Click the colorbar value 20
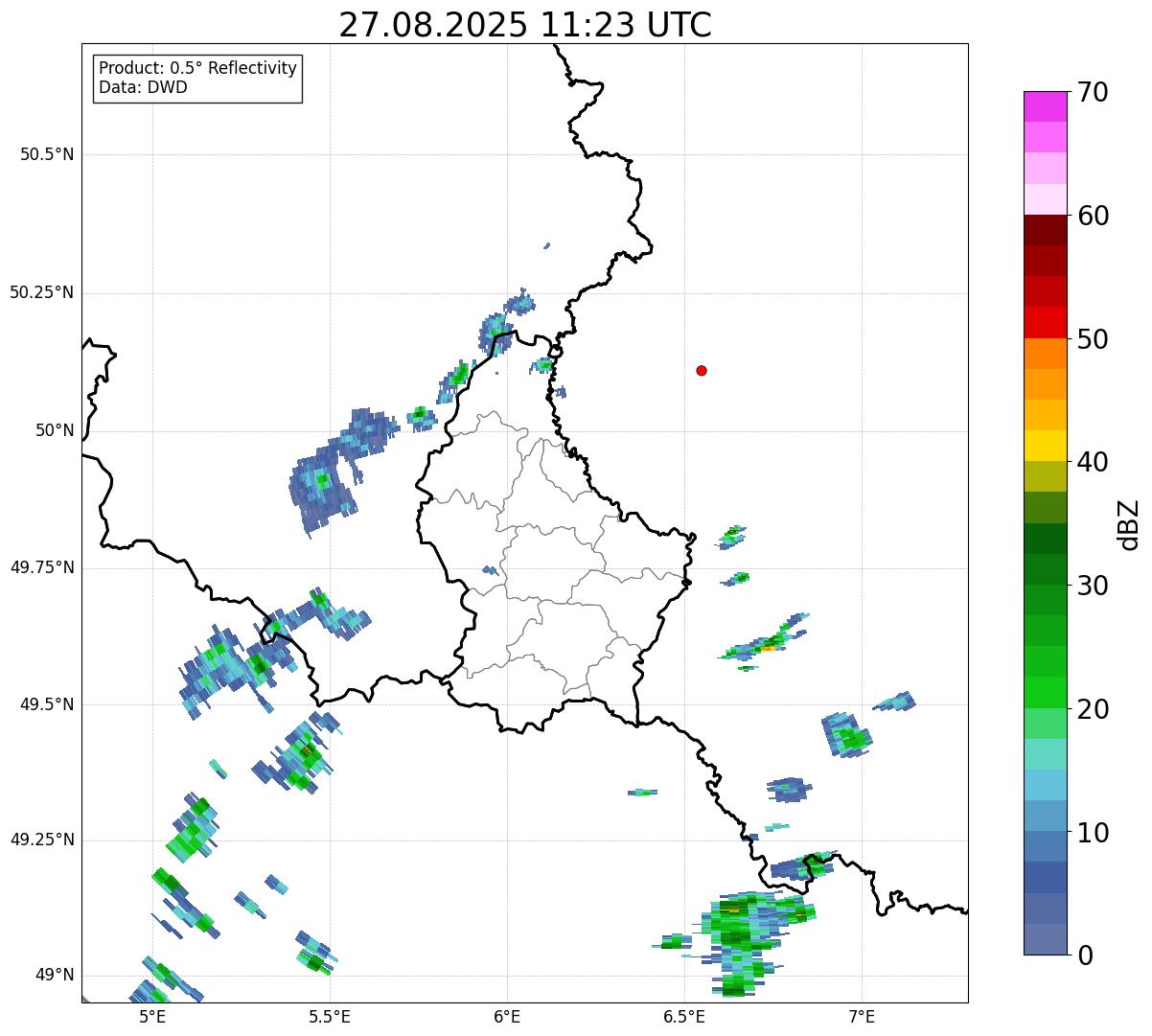Image resolution: width=1152 pixels, height=1036 pixels. coord(1093,709)
